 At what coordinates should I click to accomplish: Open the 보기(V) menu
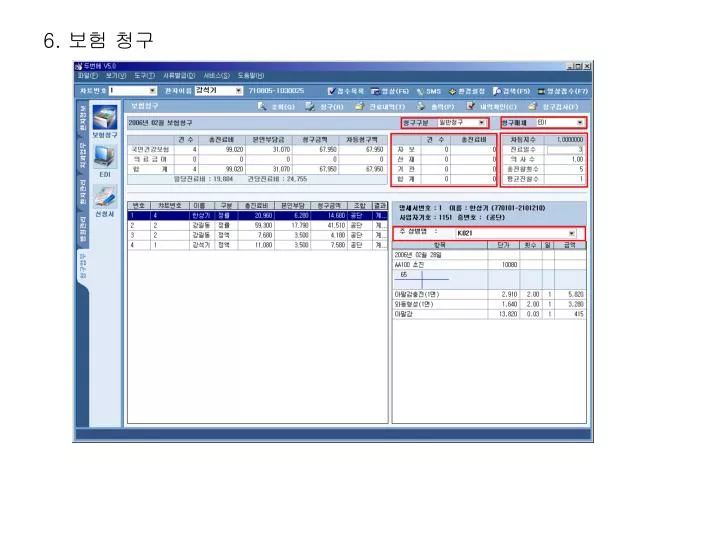point(116,76)
